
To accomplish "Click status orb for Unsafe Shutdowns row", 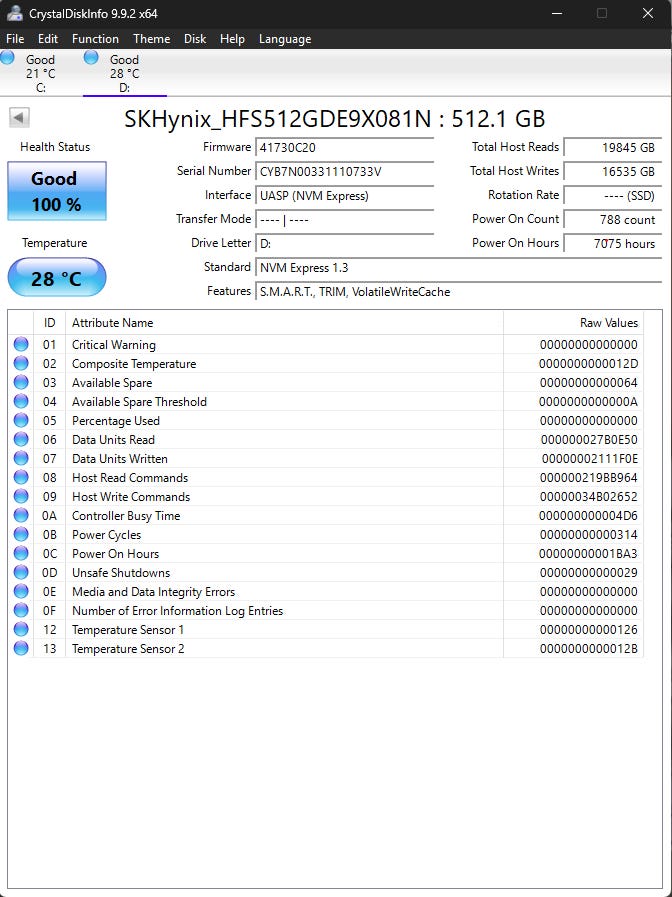I will pos(21,572).
